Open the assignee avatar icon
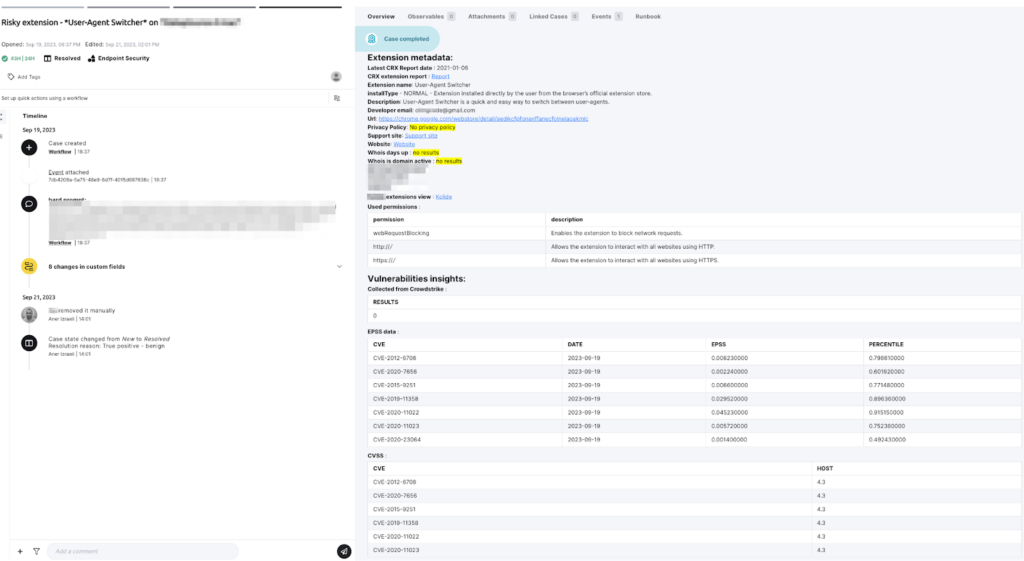 pyautogui.click(x=336, y=76)
